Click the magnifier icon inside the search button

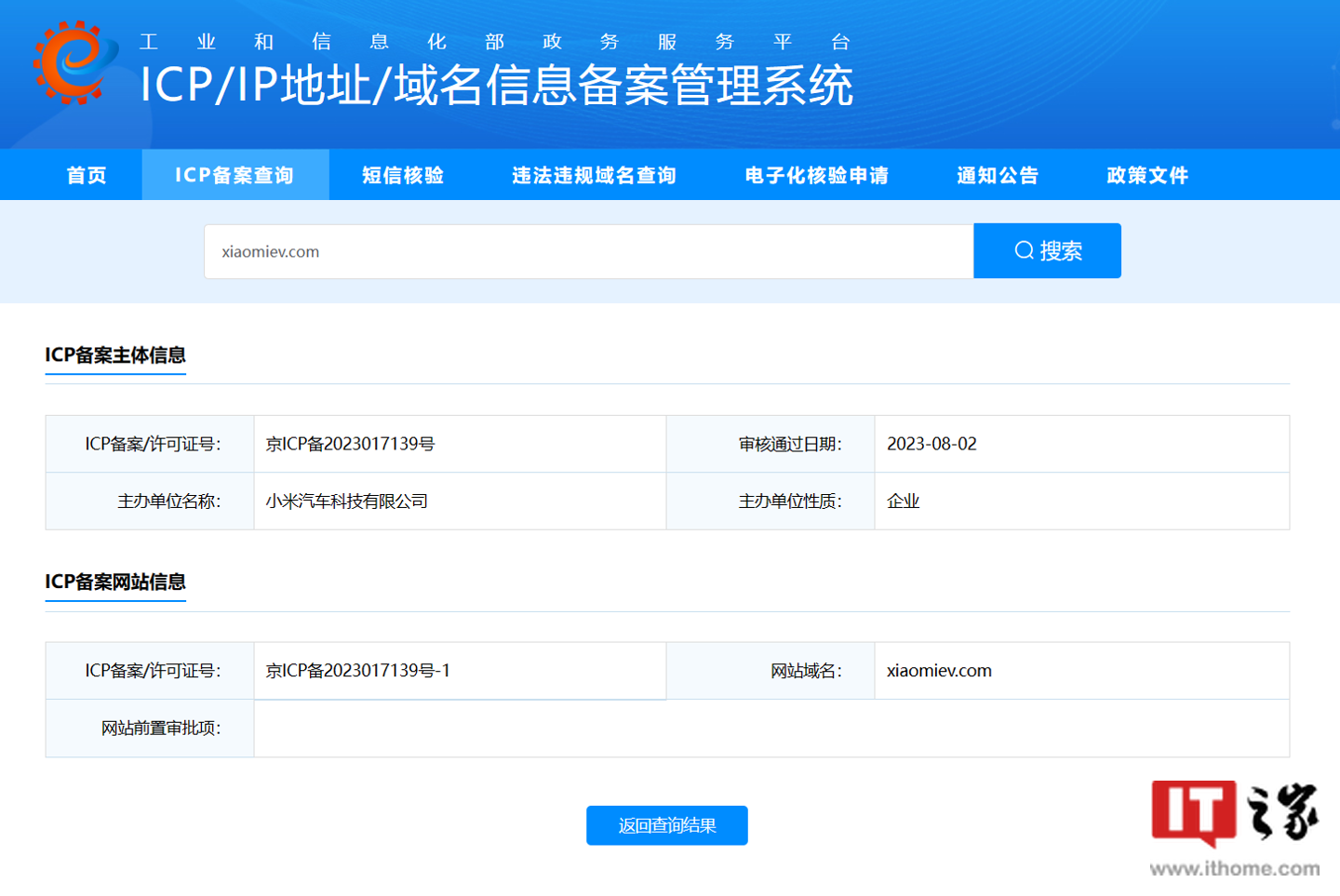coord(1024,250)
